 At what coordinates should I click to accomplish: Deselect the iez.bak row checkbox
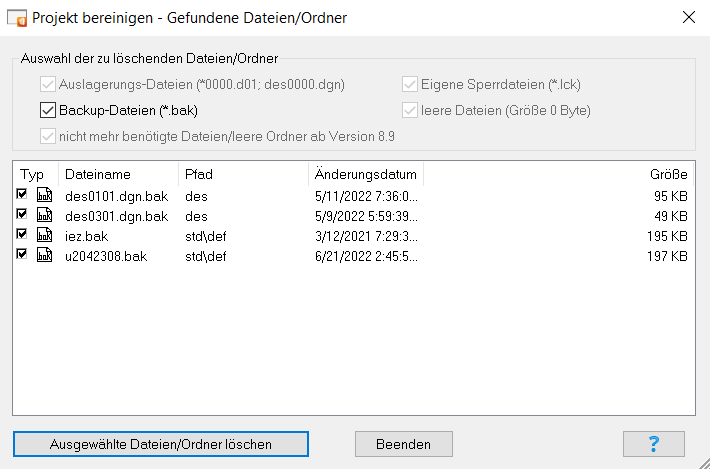[x=22, y=236]
